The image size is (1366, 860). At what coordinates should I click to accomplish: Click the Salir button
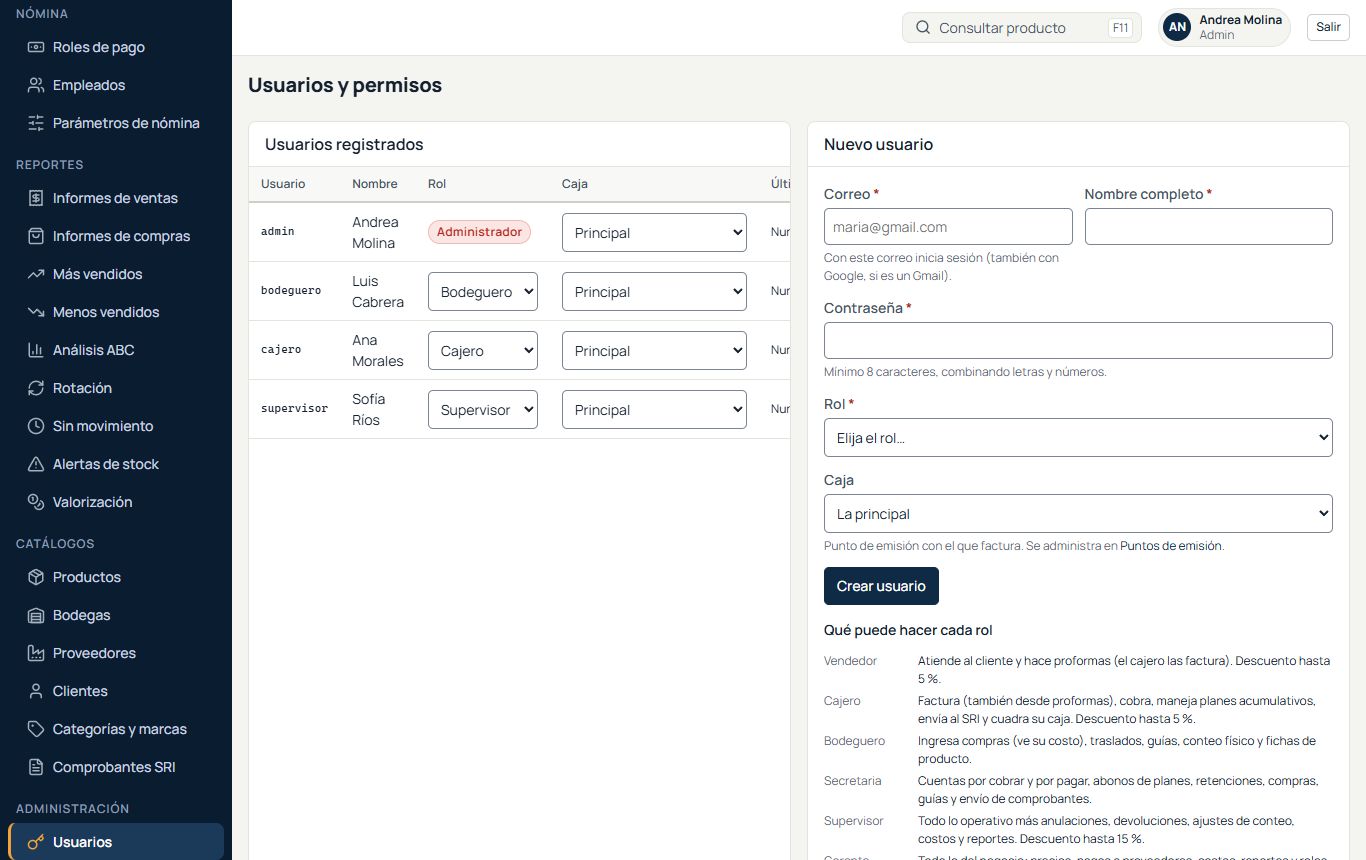coord(1328,27)
